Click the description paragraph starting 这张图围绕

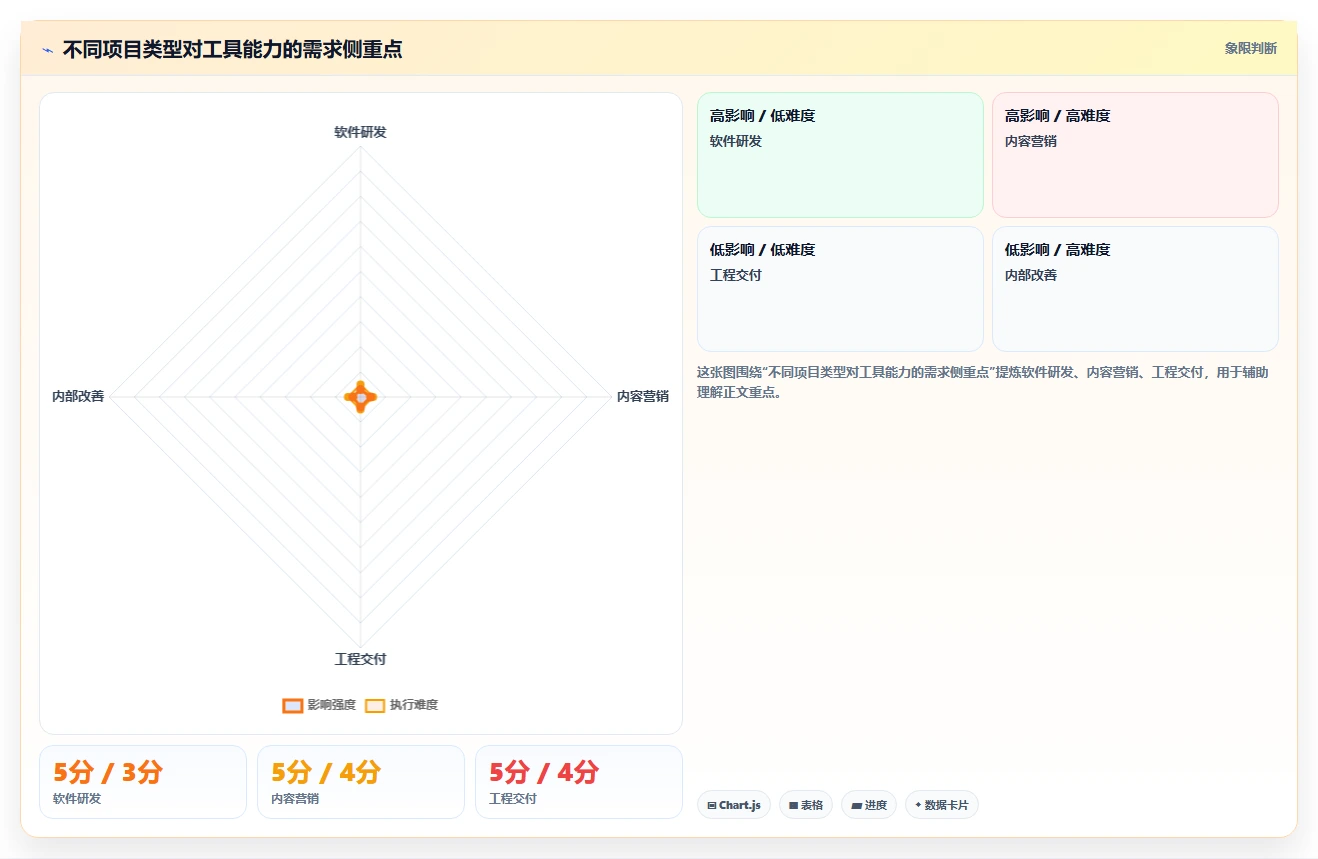[x=983, y=382]
